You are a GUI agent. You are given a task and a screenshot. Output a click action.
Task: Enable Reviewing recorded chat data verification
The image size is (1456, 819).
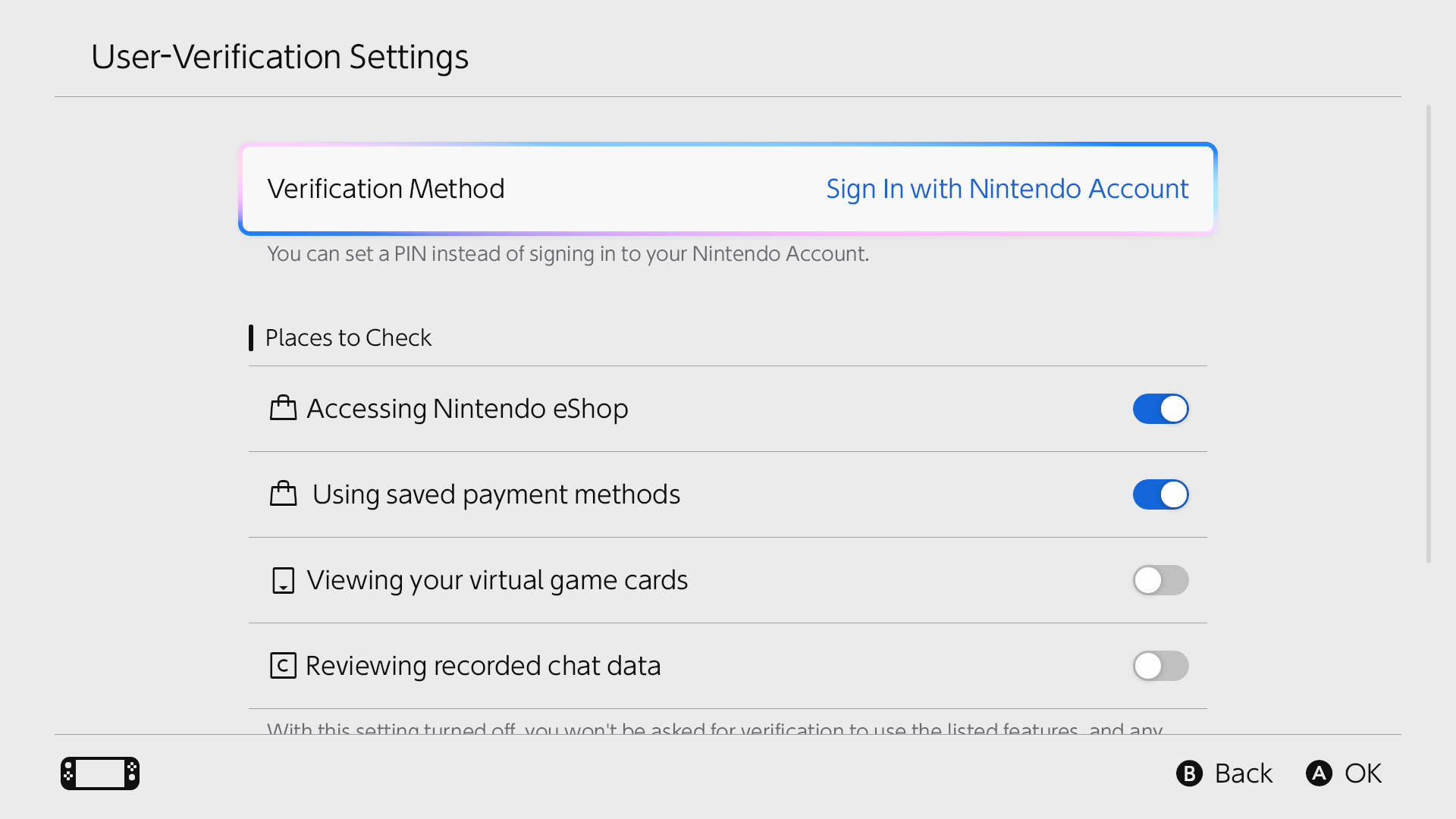pyautogui.click(x=1160, y=666)
